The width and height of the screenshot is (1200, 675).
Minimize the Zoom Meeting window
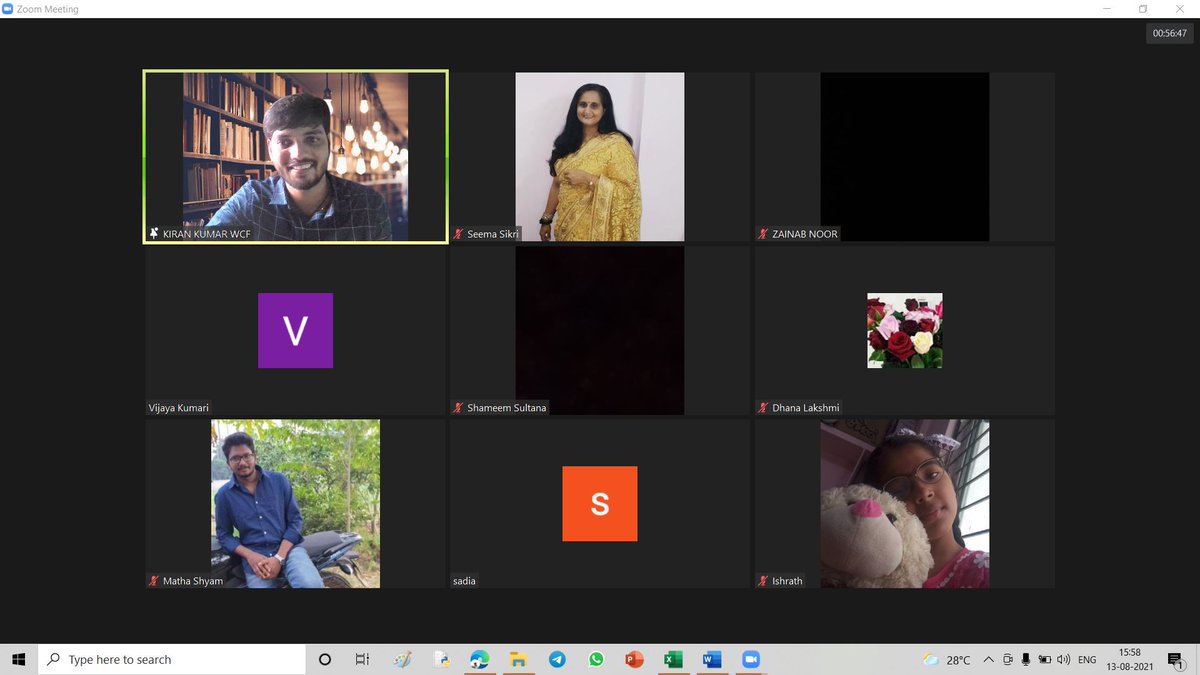tap(1105, 9)
